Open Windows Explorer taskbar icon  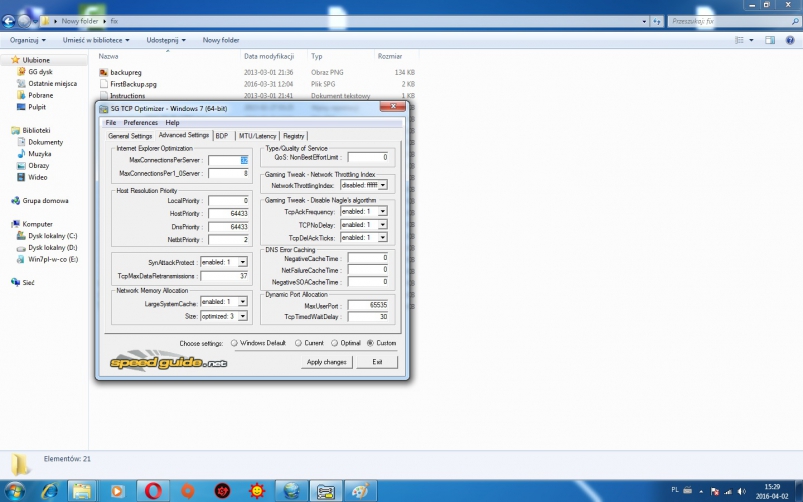(83, 490)
